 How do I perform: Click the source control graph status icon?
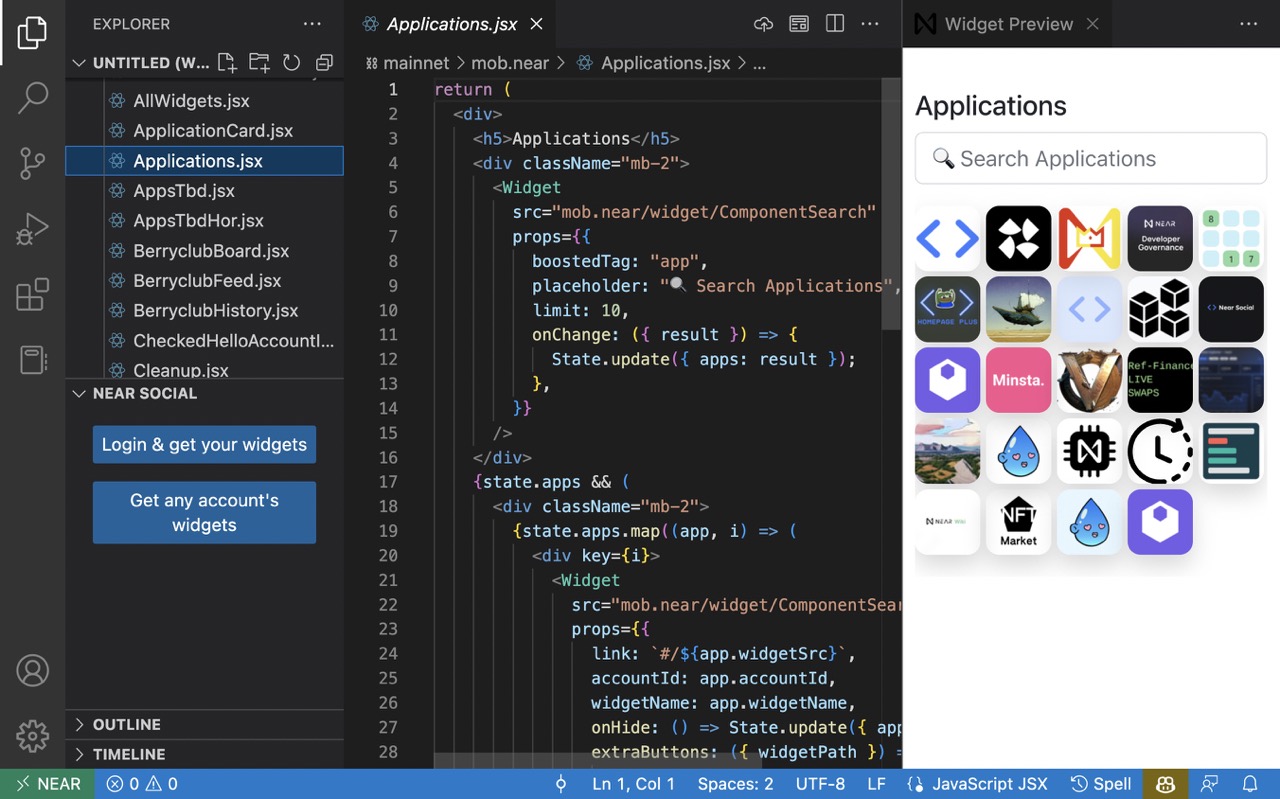pyautogui.click(x=561, y=784)
